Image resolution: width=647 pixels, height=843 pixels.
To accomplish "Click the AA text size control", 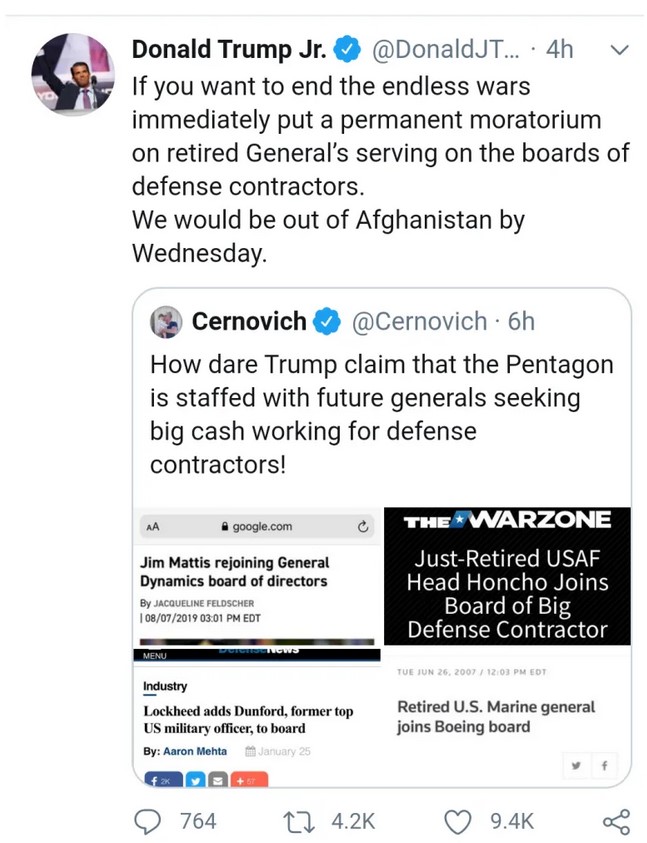I will point(152,527).
